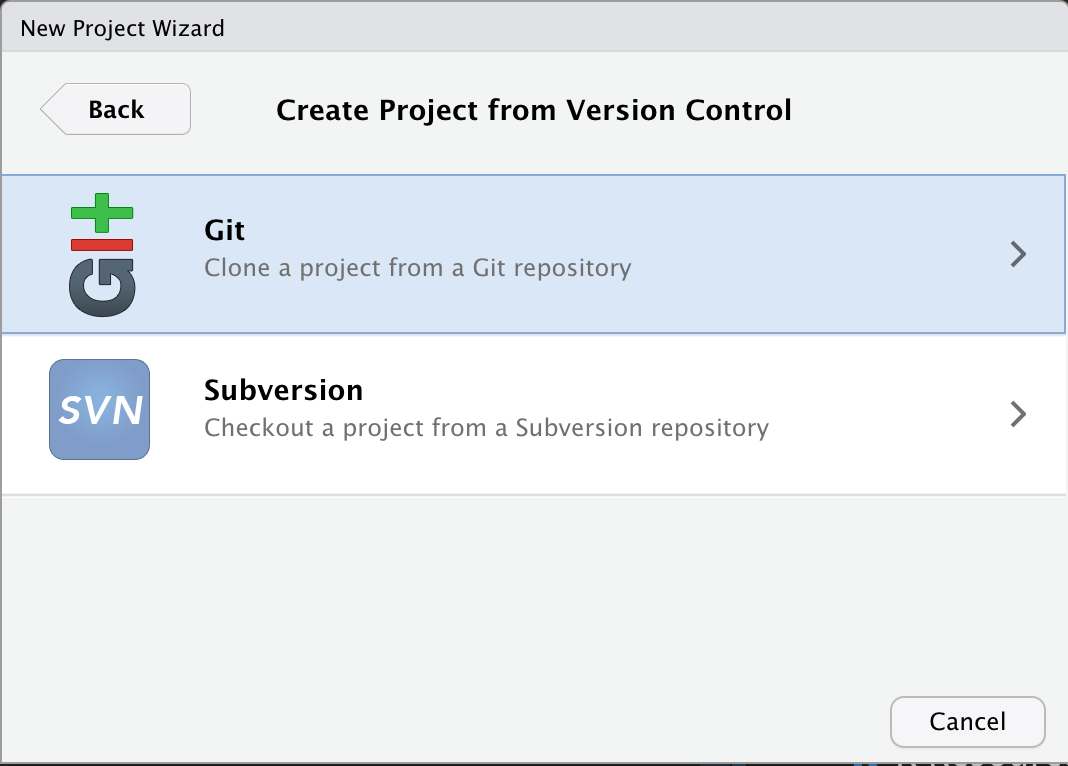
Task: Select the Subversion heading text
Action: click(x=283, y=390)
